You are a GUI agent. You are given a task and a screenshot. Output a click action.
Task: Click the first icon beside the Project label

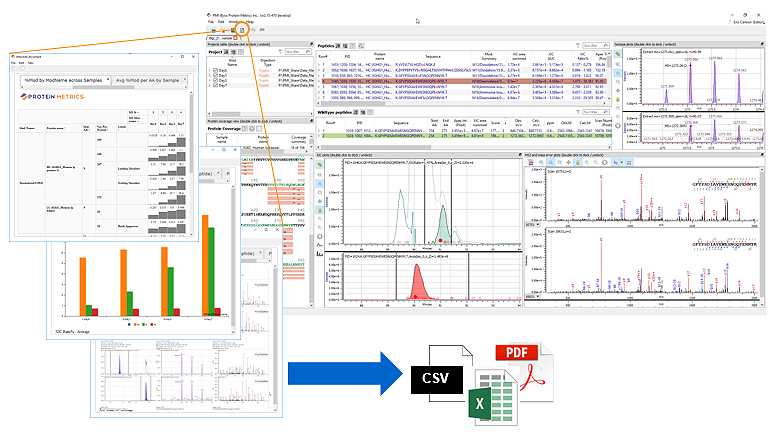click(x=226, y=52)
